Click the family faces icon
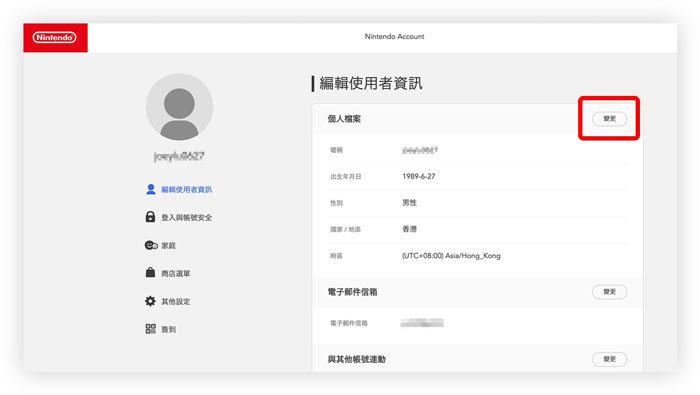Viewport: 700px width, 395px height. coord(151,245)
